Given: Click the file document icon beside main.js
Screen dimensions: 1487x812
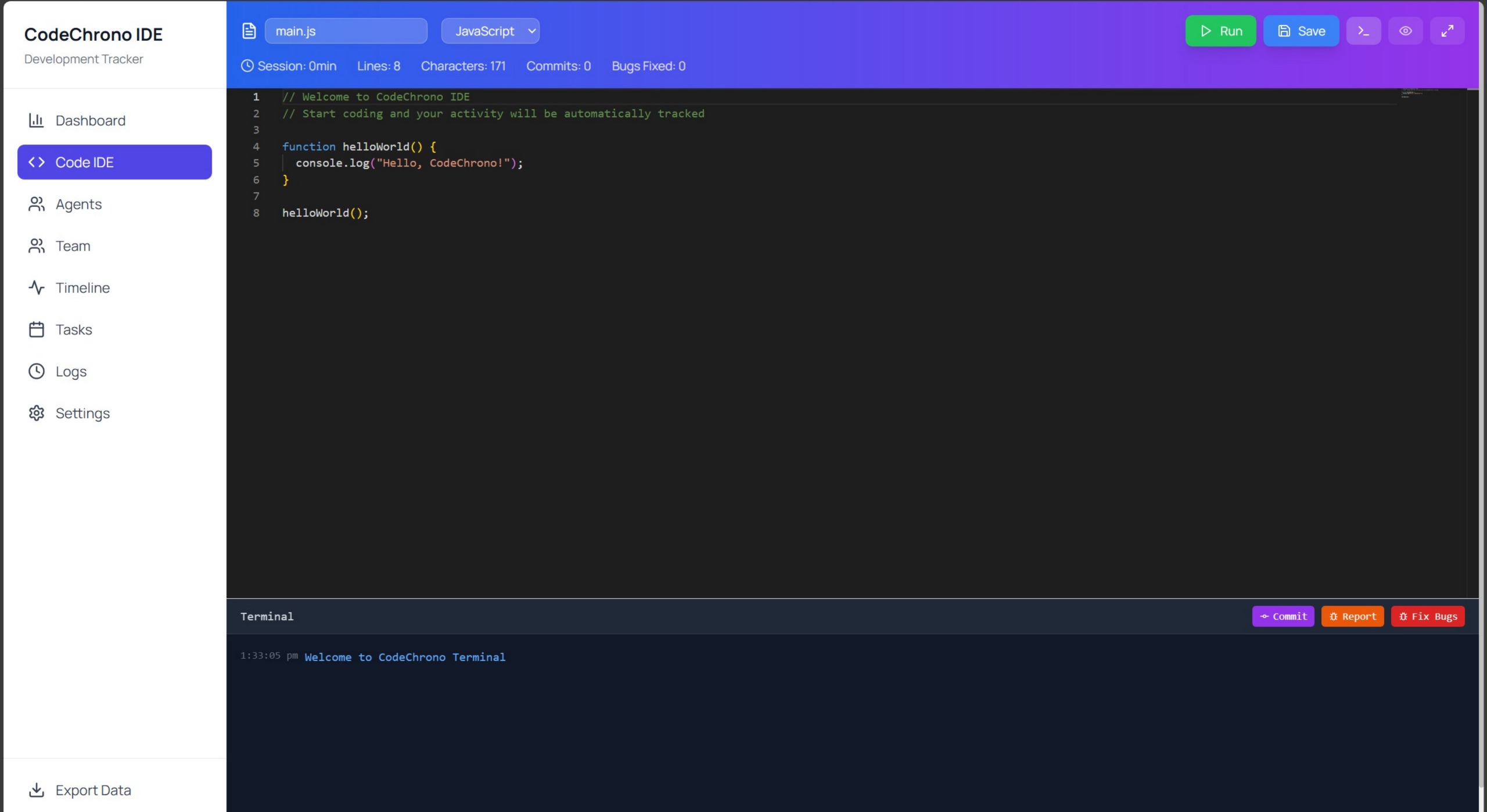Looking at the screenshot, I should click(249, 31).
